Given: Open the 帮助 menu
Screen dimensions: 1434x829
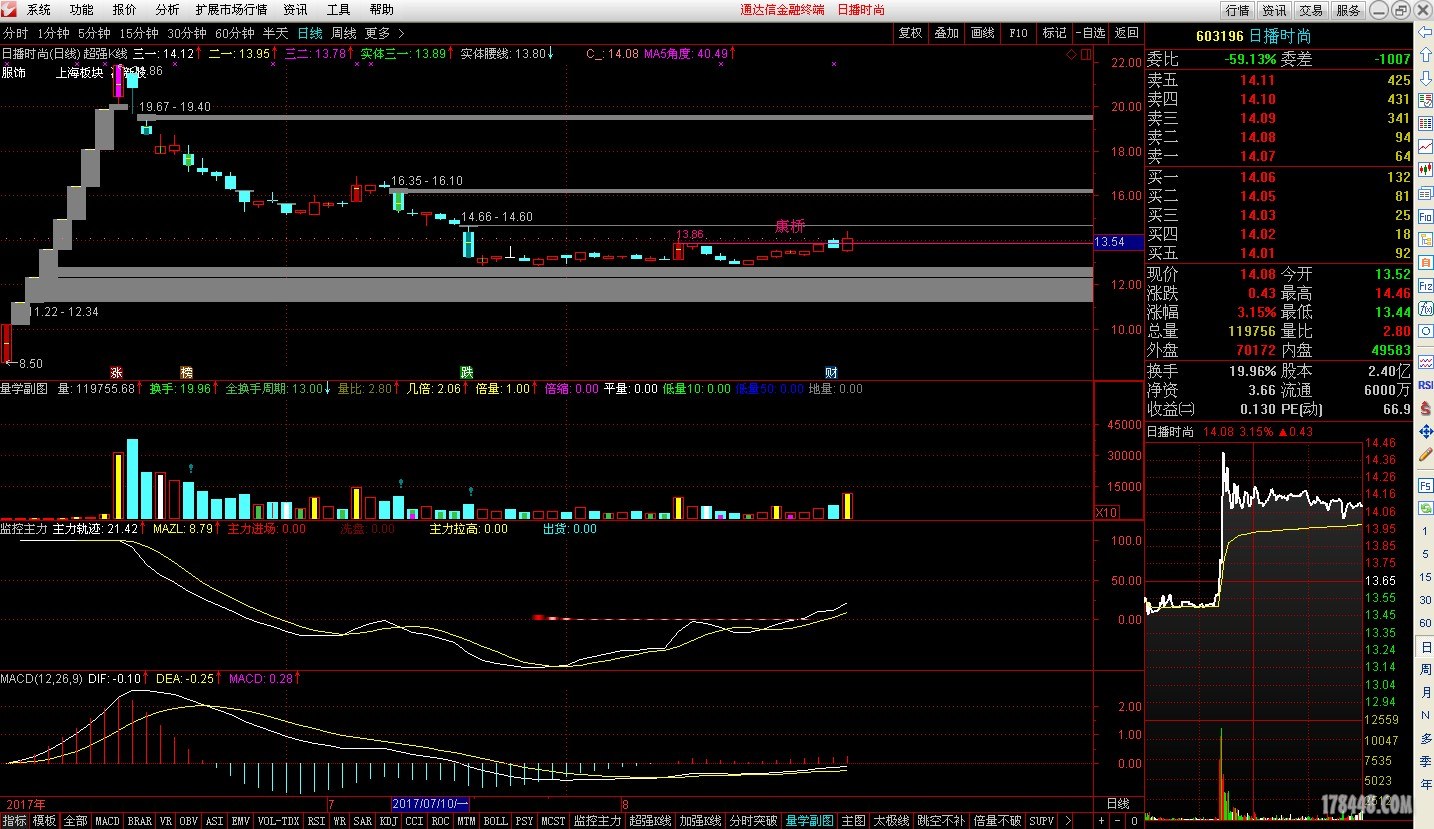Looking at the screenshot, I should tap(382, 10).
